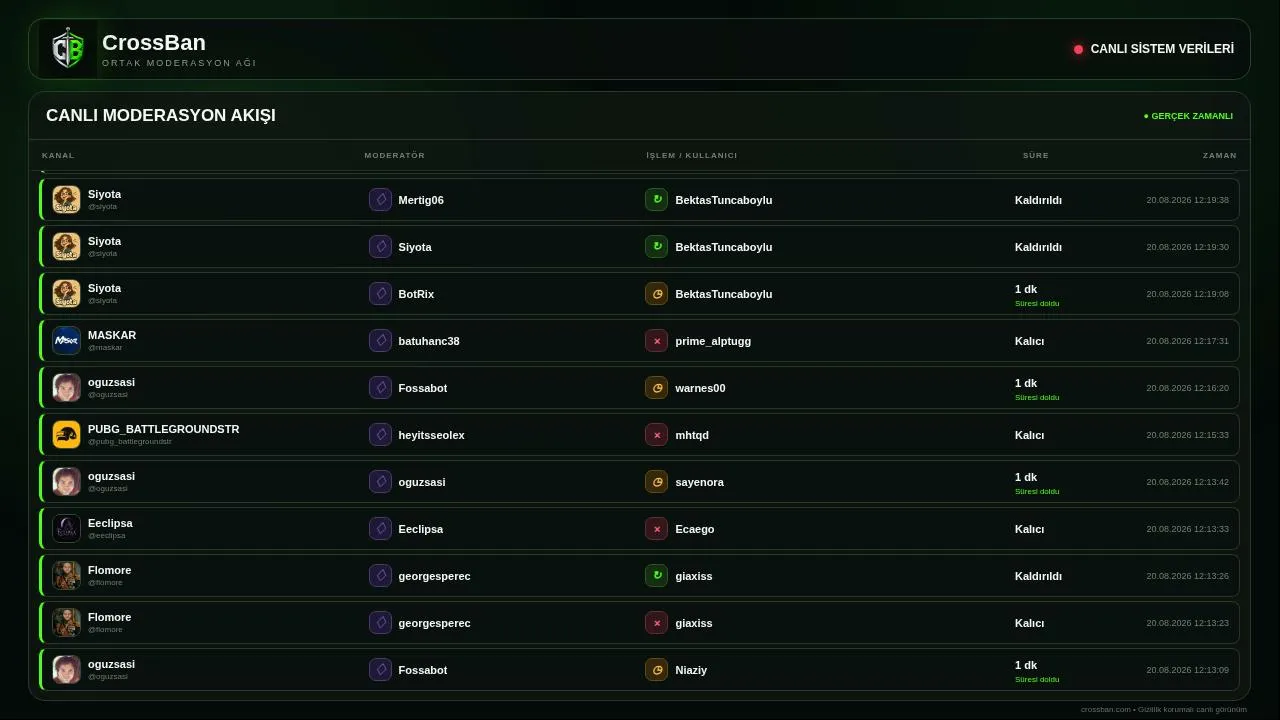Click the Eeclipsa channel avatar
1280x720 pixels.
pyautogui.click(x=66, y=528)
